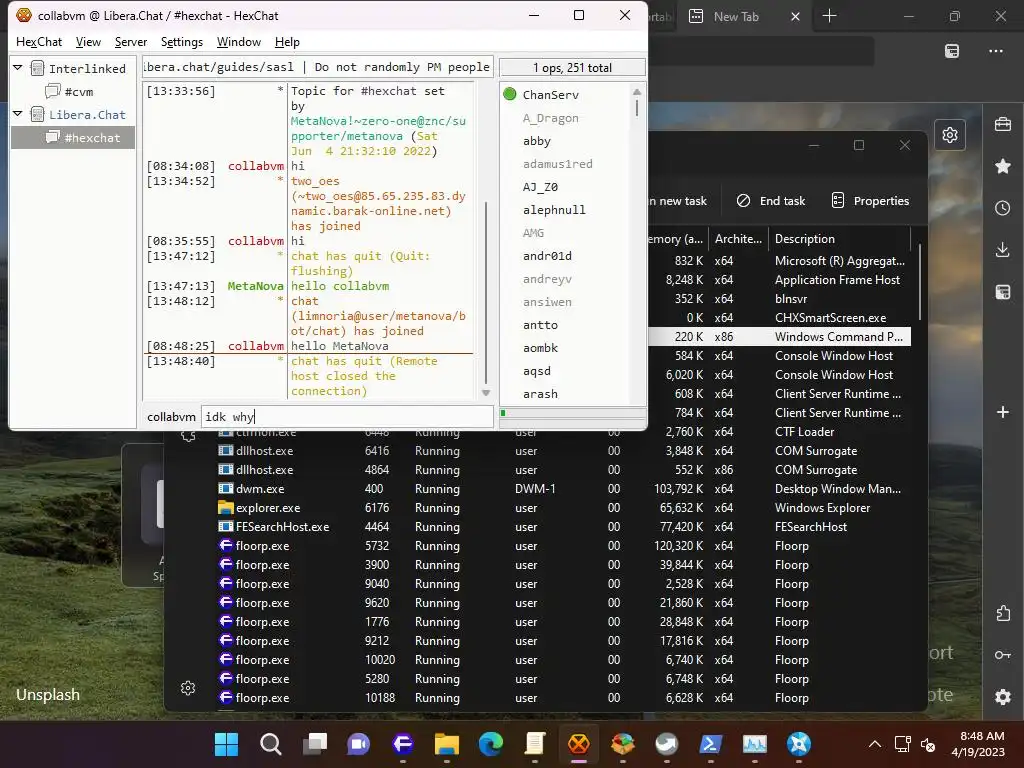Open downloads in browser sidebar
The height and width of the screenshot is (768, 1024).
(x=1002, y=249)
